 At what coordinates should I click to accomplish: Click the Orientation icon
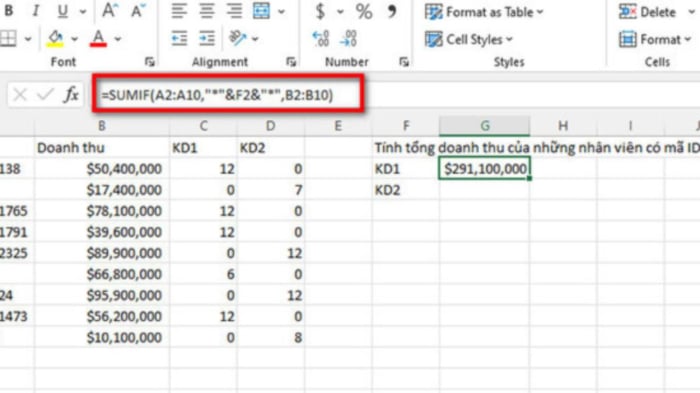(238, 38)
